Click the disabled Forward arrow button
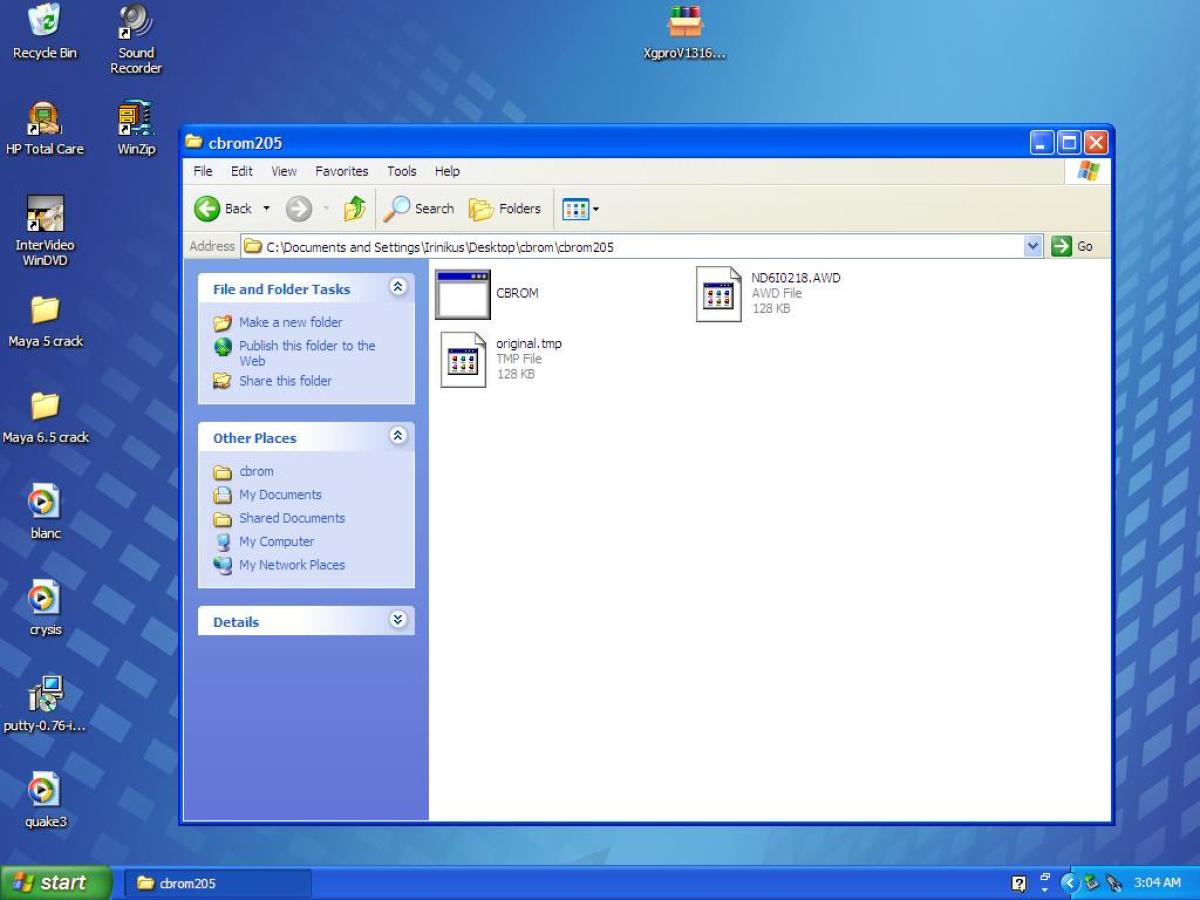The image size is (1200, 900). coord(299,208)
